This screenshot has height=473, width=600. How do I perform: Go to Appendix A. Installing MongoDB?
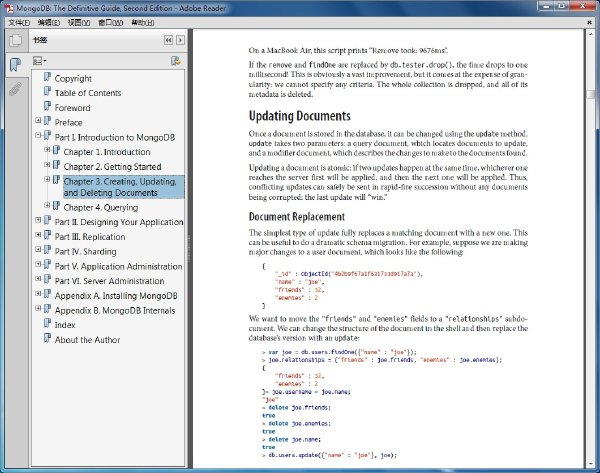pyautogui.click(x=116, y=296)
